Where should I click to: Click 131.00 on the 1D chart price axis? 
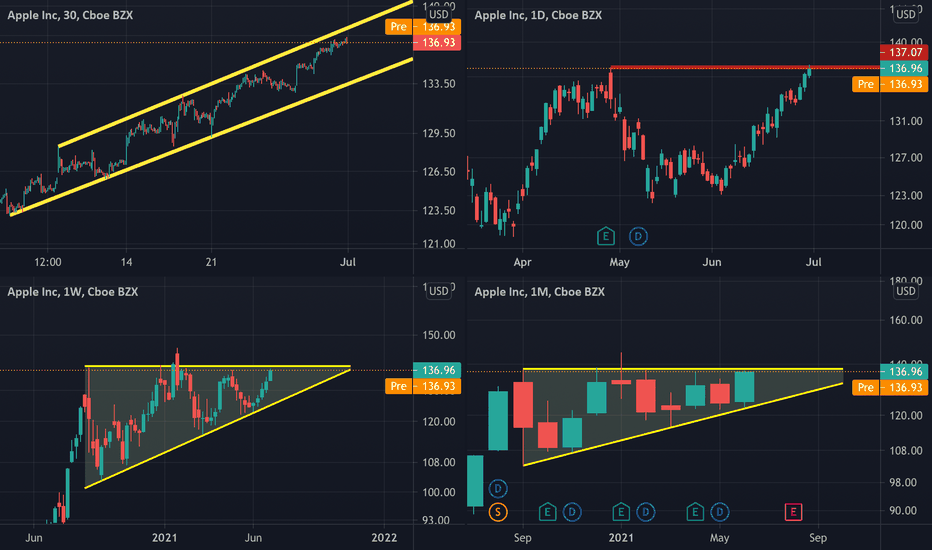pos(906,121)
